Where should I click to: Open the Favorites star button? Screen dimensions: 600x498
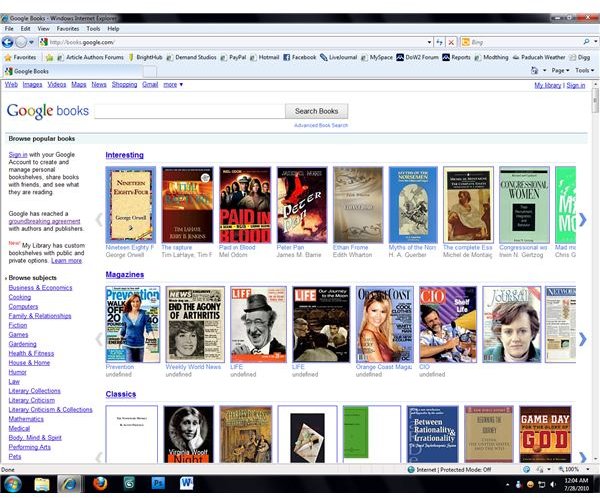[x=20, y=57]
